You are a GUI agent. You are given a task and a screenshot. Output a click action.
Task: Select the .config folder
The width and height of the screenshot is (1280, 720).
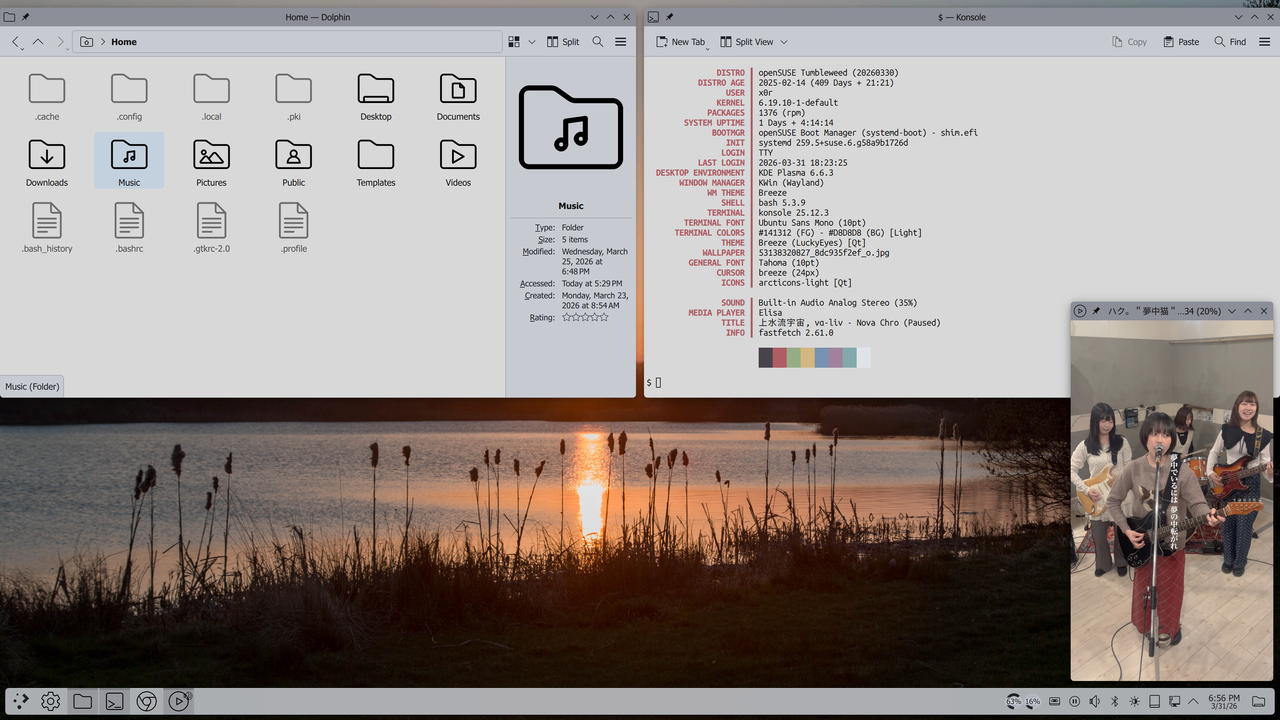click(129, 97)
